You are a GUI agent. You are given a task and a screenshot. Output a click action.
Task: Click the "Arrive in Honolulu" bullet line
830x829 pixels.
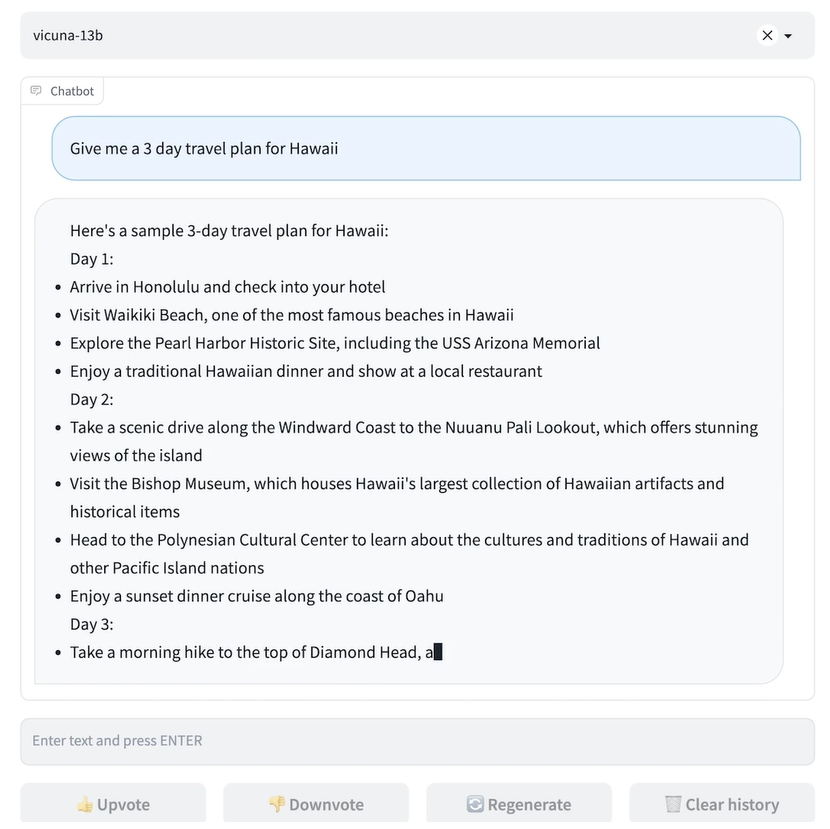[227, 287]
